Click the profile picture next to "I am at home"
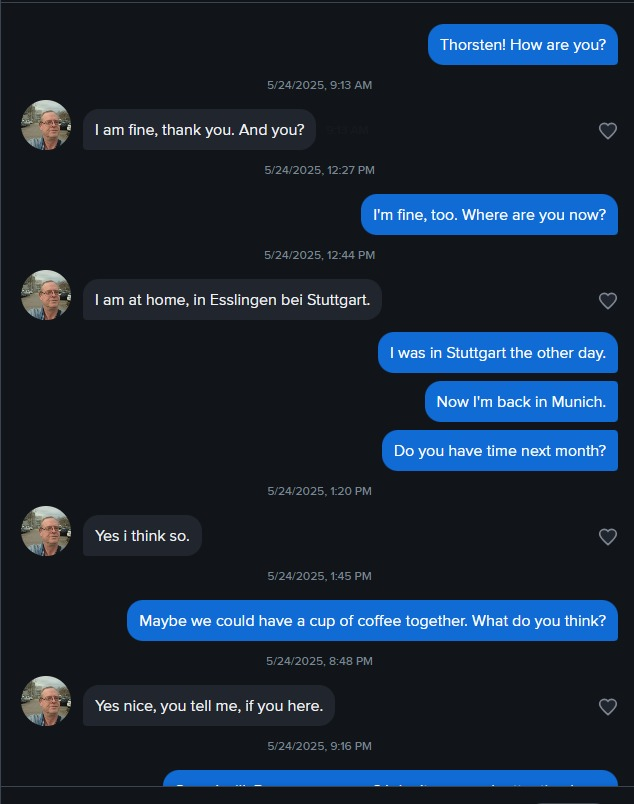The image size is (634, 804). pyautogui.click(x=46, y=295)
